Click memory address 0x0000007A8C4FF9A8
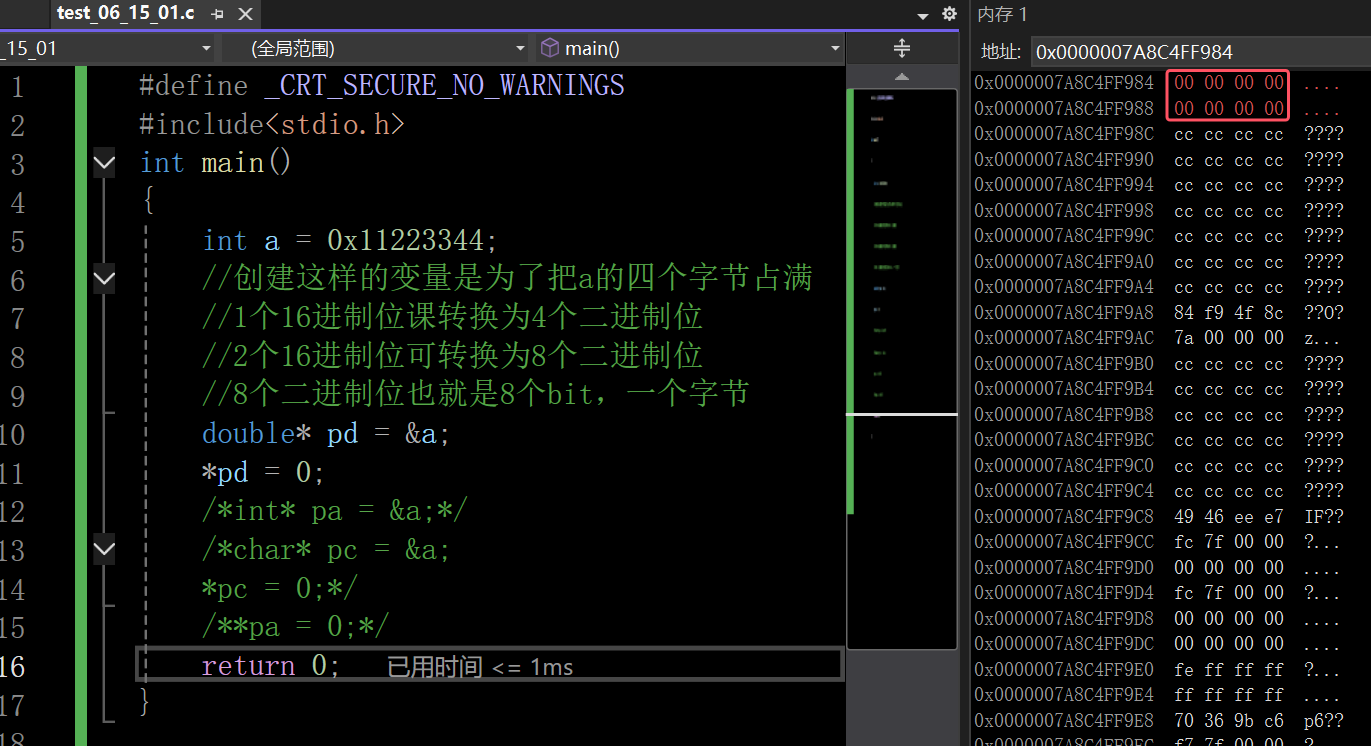The height and width of the screenshot is (746, 1371). pos(1064,313)
